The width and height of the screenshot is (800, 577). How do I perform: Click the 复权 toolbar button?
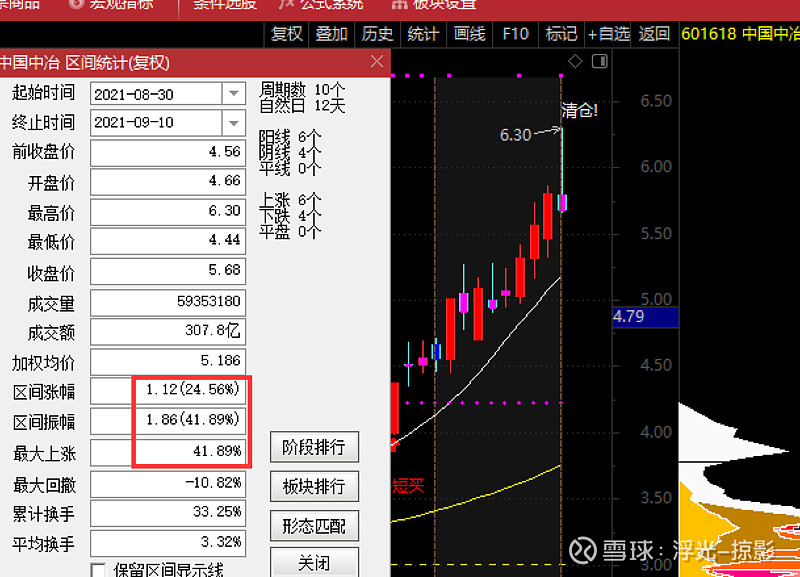pos(287,34)
